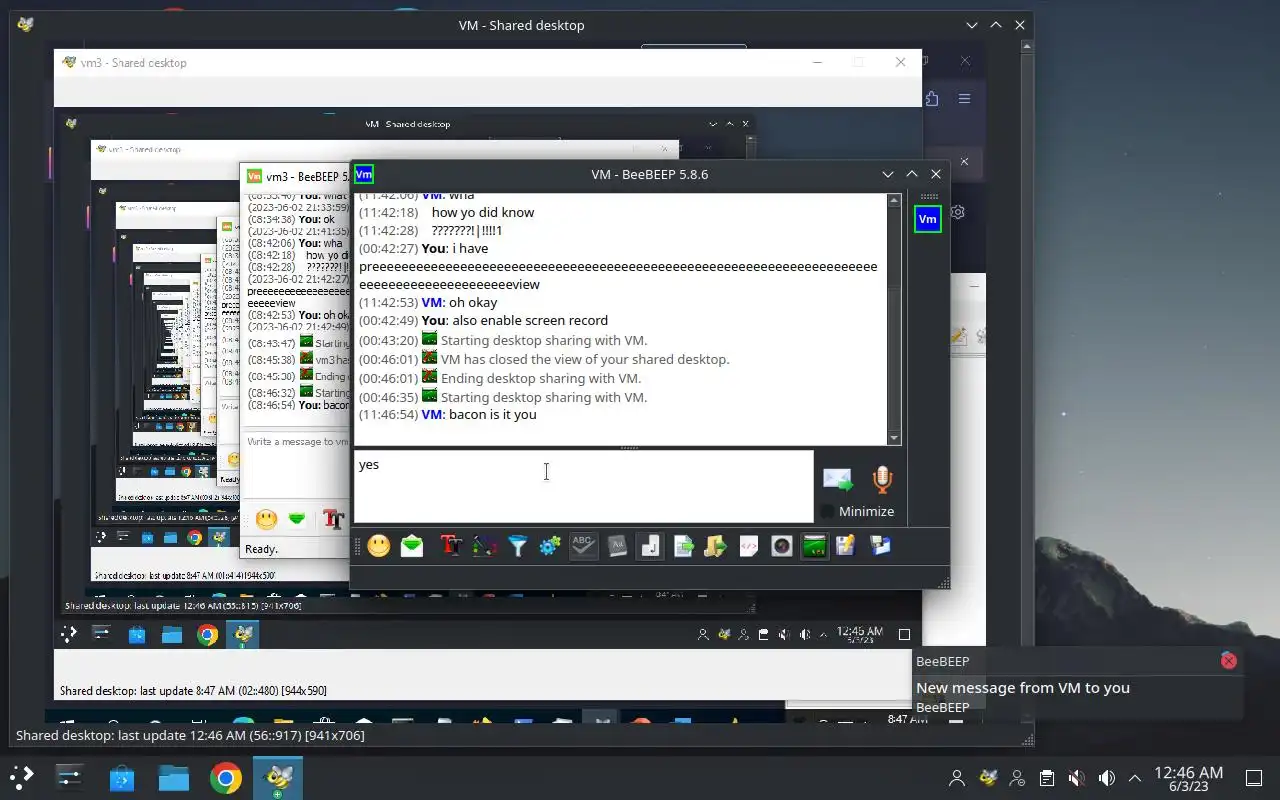Image resolution: width=1280 pixels, height=800 pixels.
Task: Select the Vm user avatar in sidebar
Action: point(927,219)
